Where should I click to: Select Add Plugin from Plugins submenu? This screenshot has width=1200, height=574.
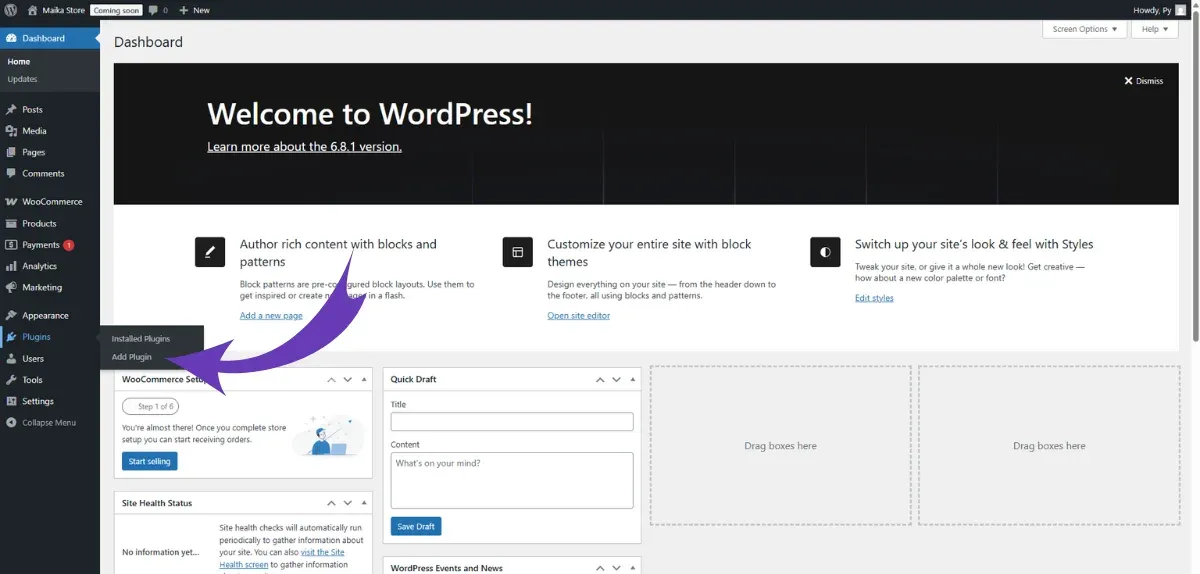click(x=132, y=357)
